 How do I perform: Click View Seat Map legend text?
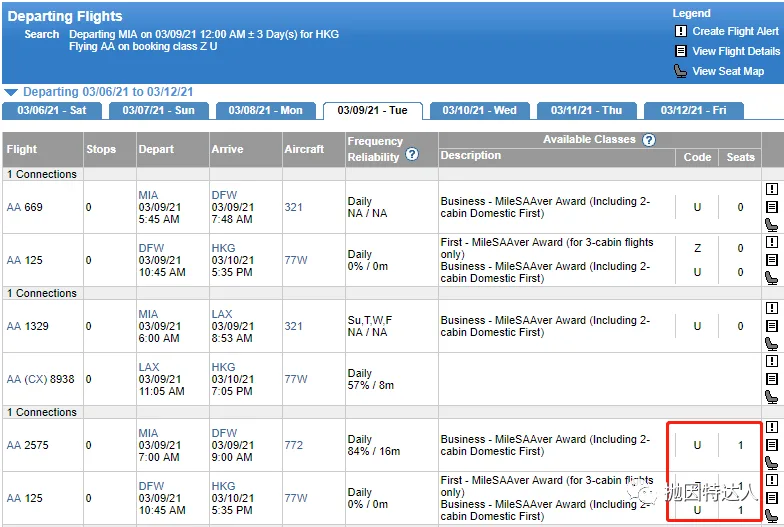(x=728, y=71)
